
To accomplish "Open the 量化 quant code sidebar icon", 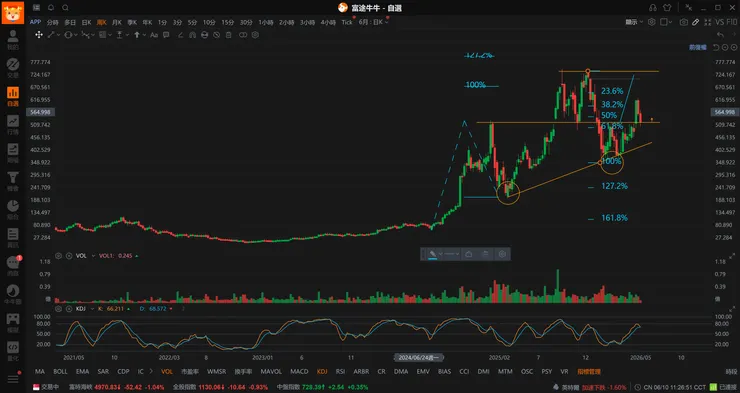I will coord(13,351).
